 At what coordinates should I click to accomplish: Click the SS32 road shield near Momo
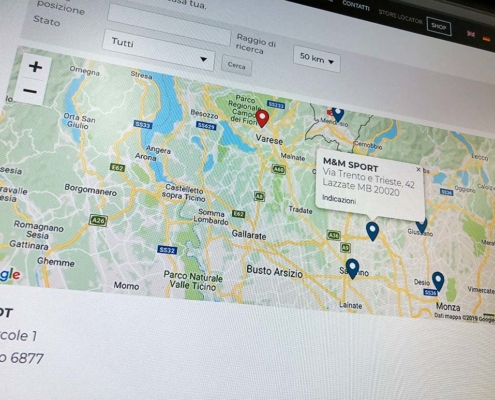pos(167,250)
